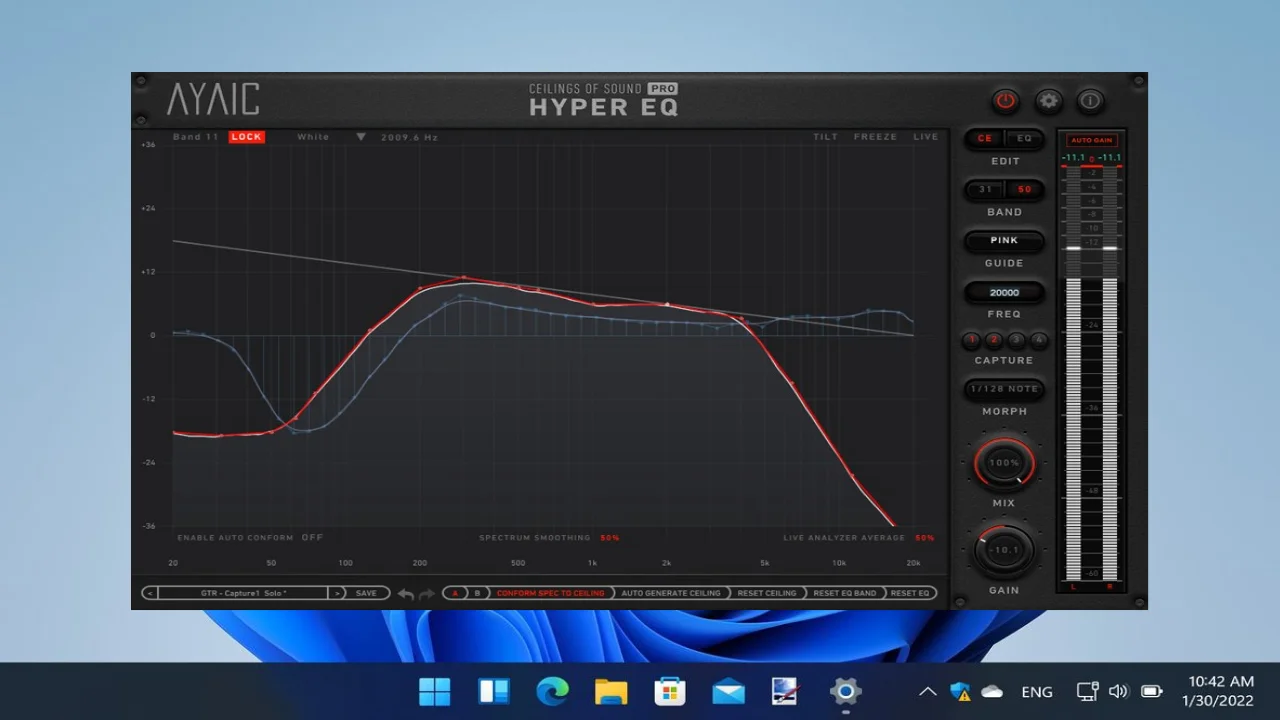The height and width of the screenshot is (720, 1280).
Task: Click the OneDrive cloud tray icon
Action: (992, 691)
